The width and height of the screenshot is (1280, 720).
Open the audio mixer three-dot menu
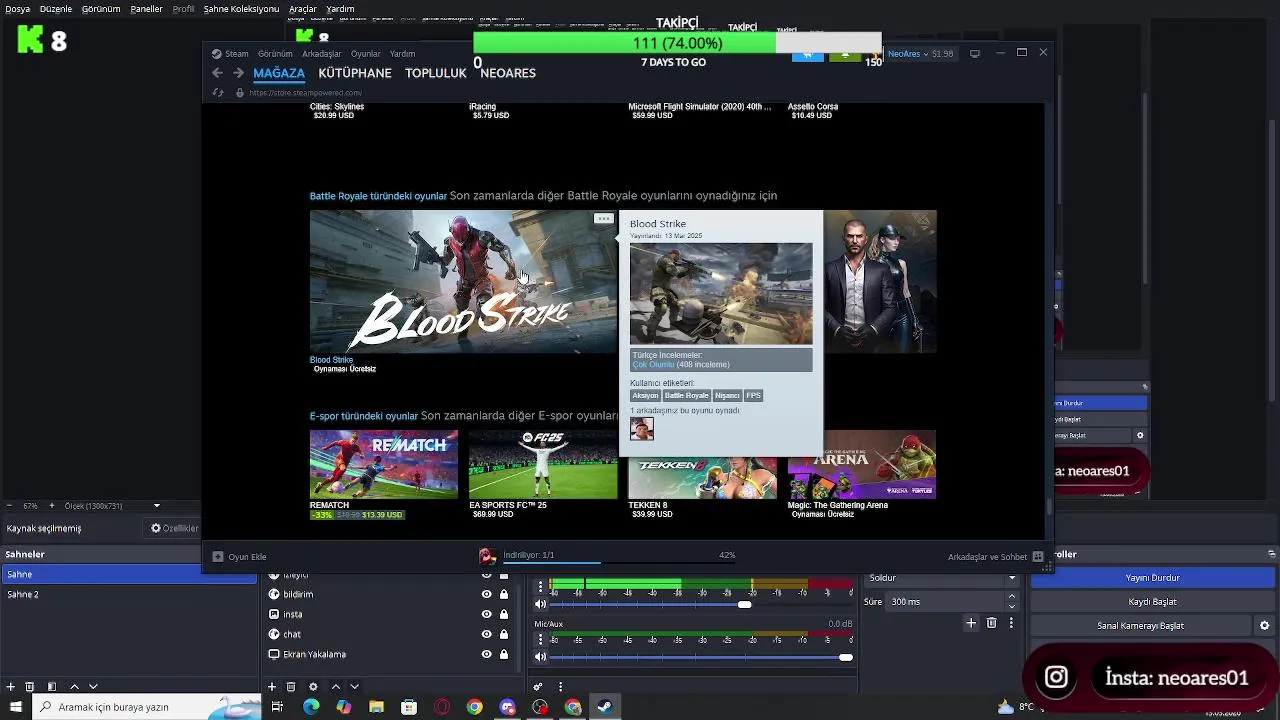tap(560, 687)
